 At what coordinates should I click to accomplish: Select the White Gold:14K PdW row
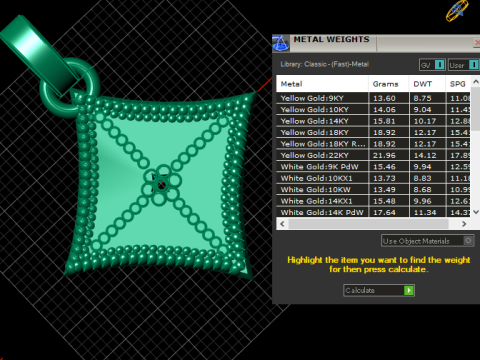(x=373, y=212)
